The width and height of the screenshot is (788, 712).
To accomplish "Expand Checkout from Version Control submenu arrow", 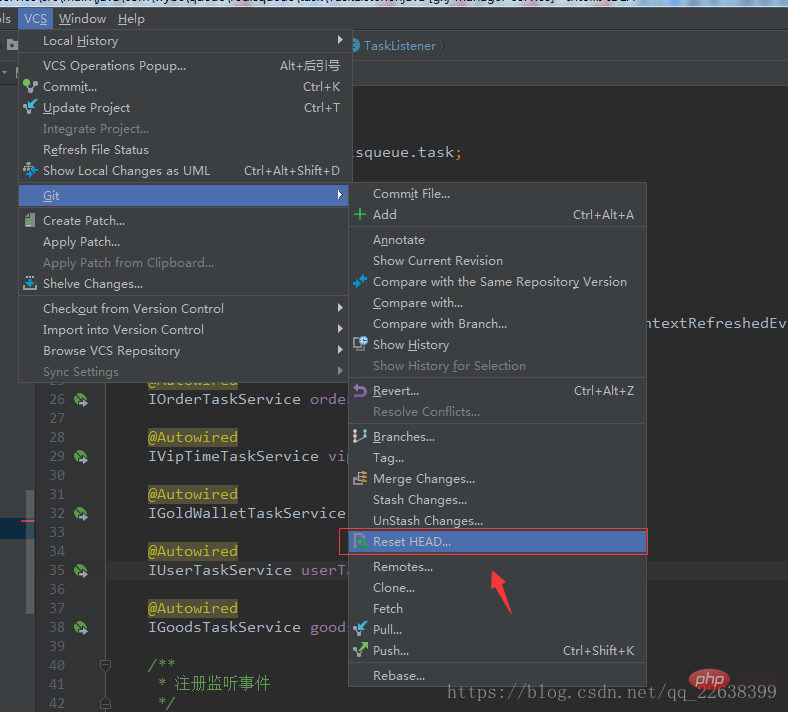I will click(340, 308).
